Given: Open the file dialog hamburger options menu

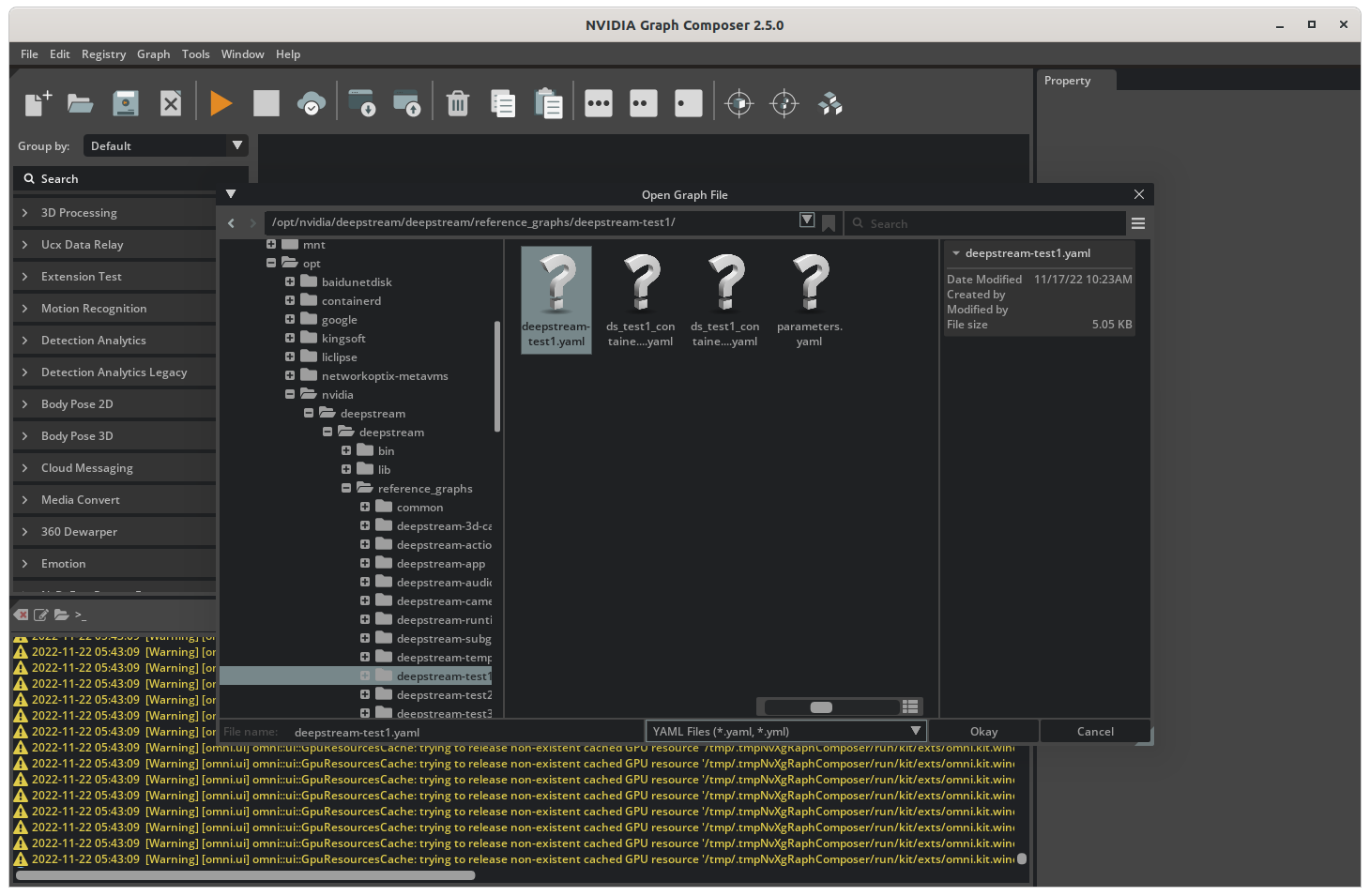Looking at the screenshot, I should click(x=1138, y=223).
